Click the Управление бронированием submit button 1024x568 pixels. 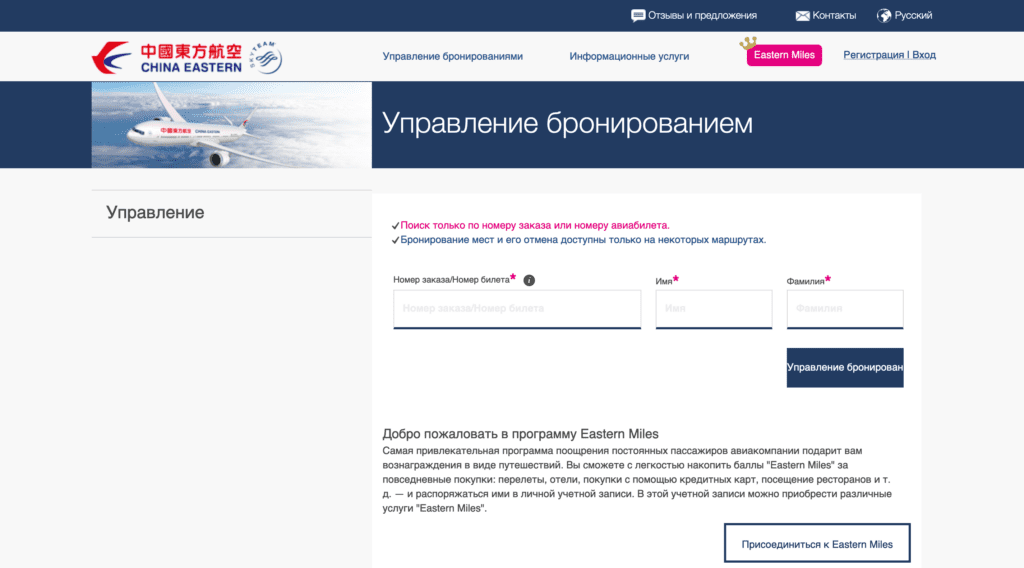point(845,368)
